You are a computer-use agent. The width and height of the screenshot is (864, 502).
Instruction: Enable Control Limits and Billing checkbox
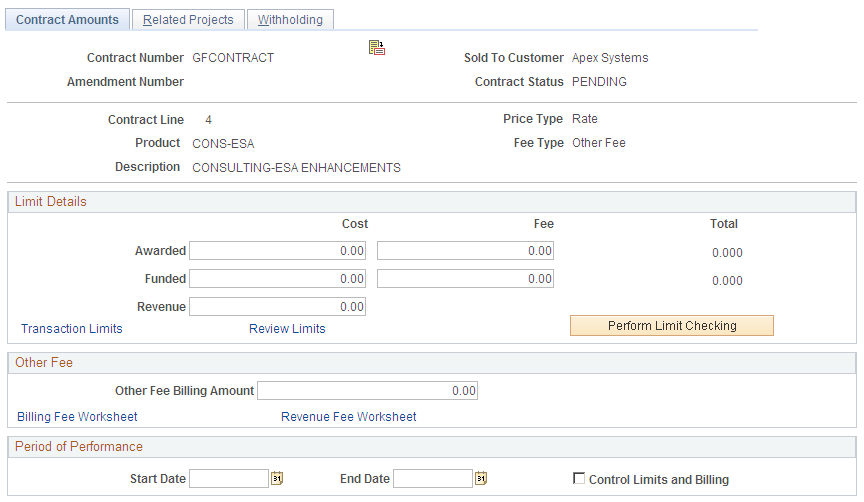point(579,478)
